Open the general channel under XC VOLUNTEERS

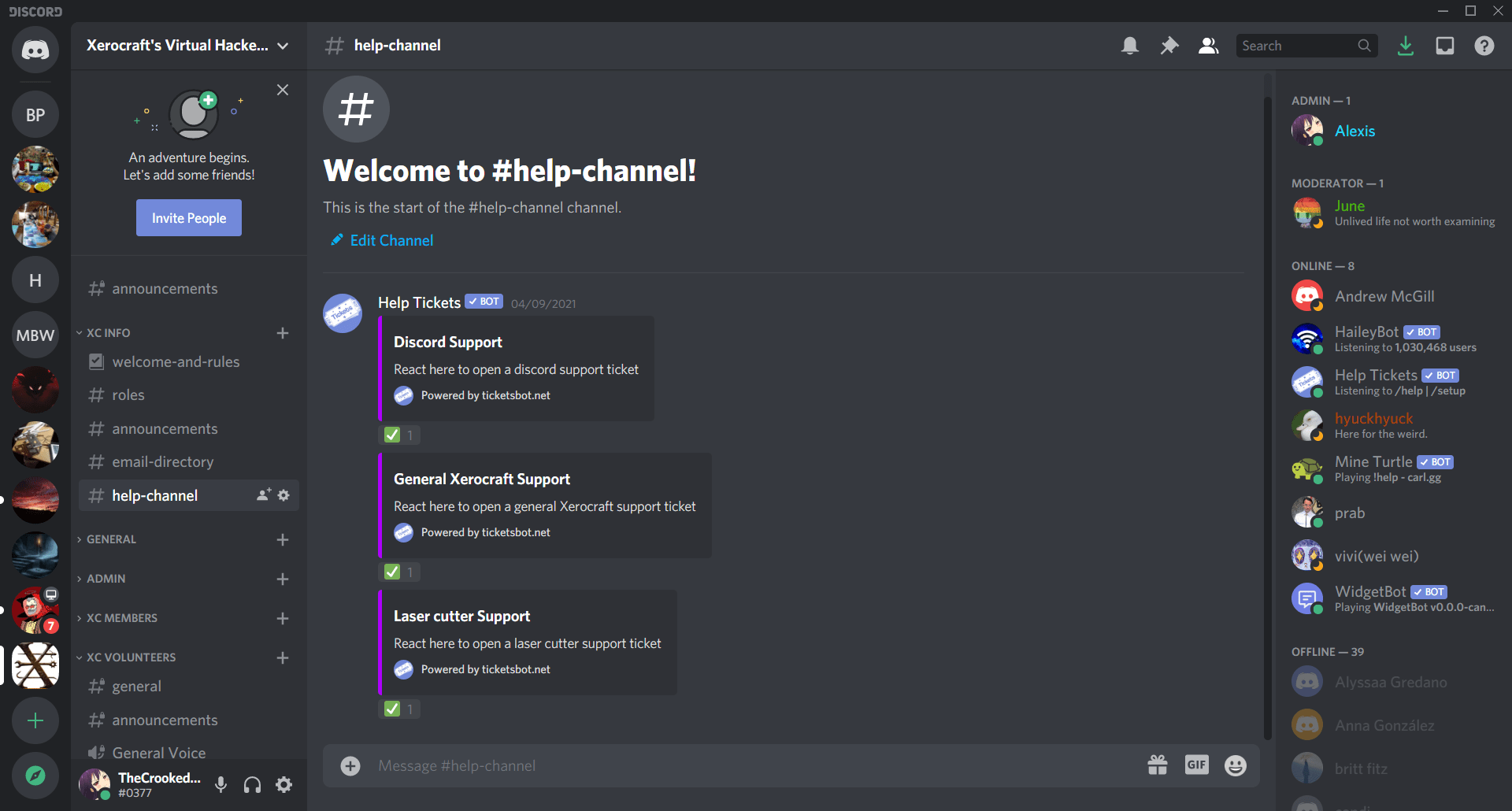[x=189, y=687]
